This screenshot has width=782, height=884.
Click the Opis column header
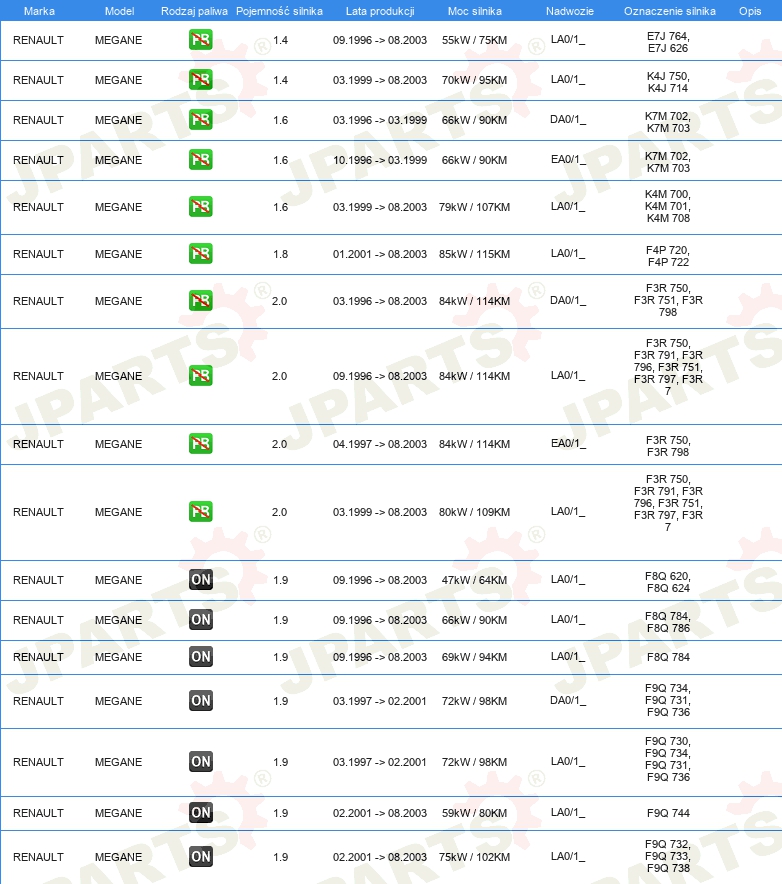750,11
